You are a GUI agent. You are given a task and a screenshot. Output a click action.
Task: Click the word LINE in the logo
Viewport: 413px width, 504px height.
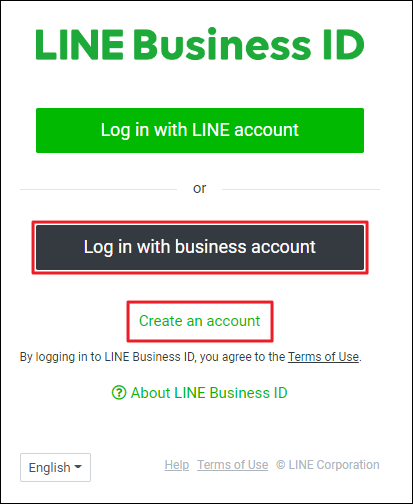point(80,45)
